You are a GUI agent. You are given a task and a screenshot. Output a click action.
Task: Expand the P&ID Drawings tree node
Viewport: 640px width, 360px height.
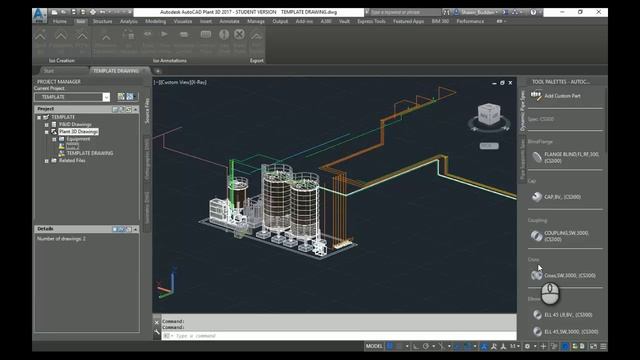pyautogui.click(x=47, y=124)
